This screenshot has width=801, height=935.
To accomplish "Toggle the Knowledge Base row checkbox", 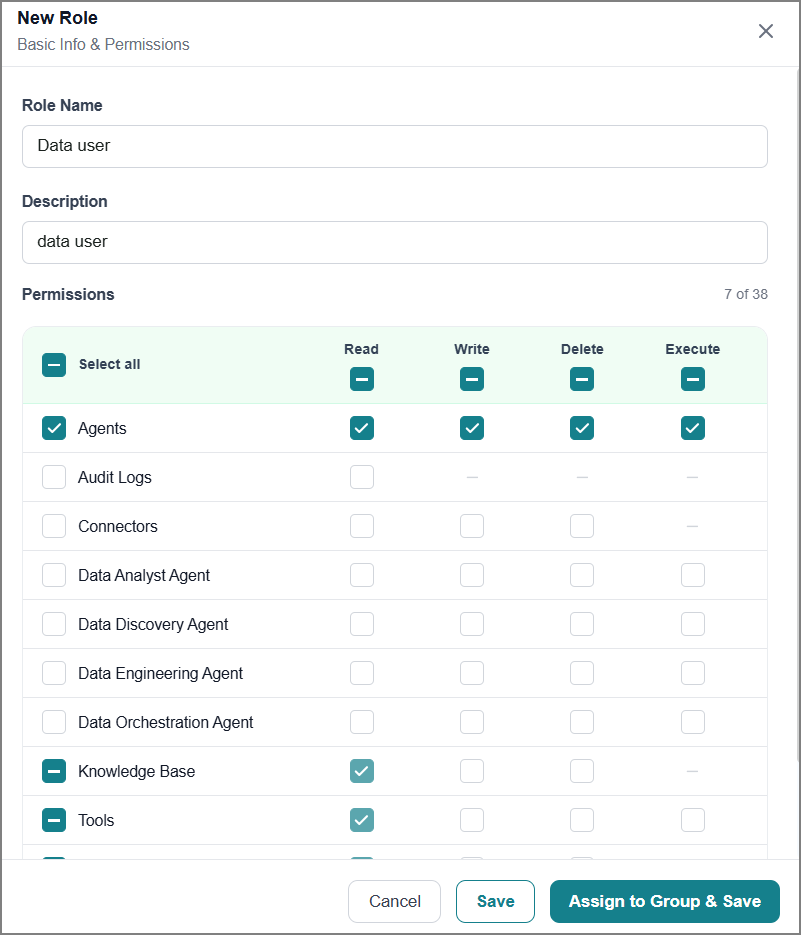I will [x=54, y=771].
